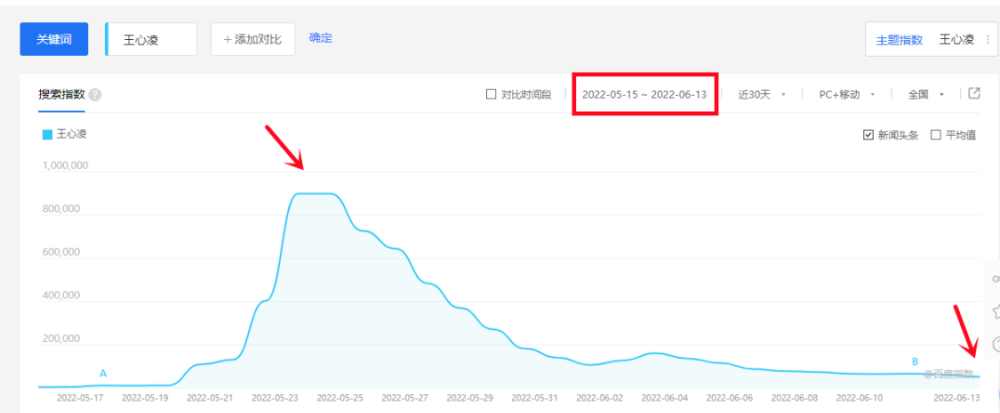Click the 2022-05-29 date label
This screenshot has width=1000, height=413.
coord(470,398)
